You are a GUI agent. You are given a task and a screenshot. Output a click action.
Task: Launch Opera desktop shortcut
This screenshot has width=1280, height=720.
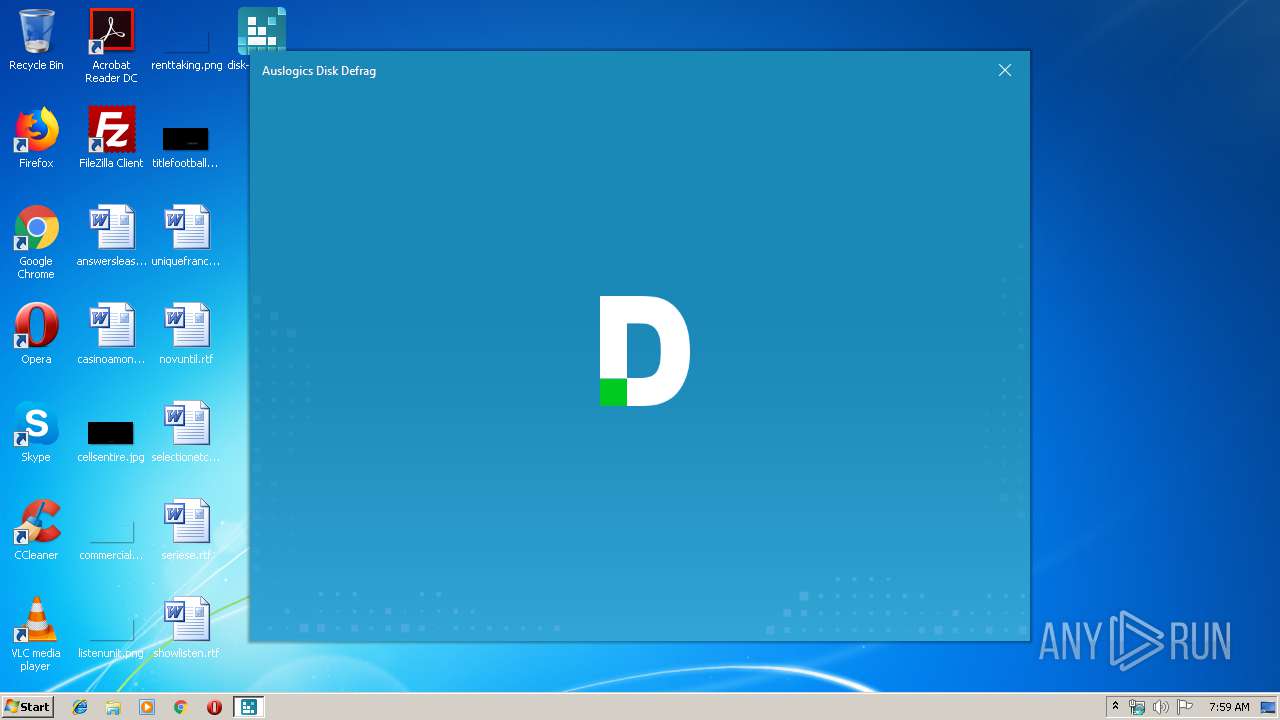[x=36, y=334]
